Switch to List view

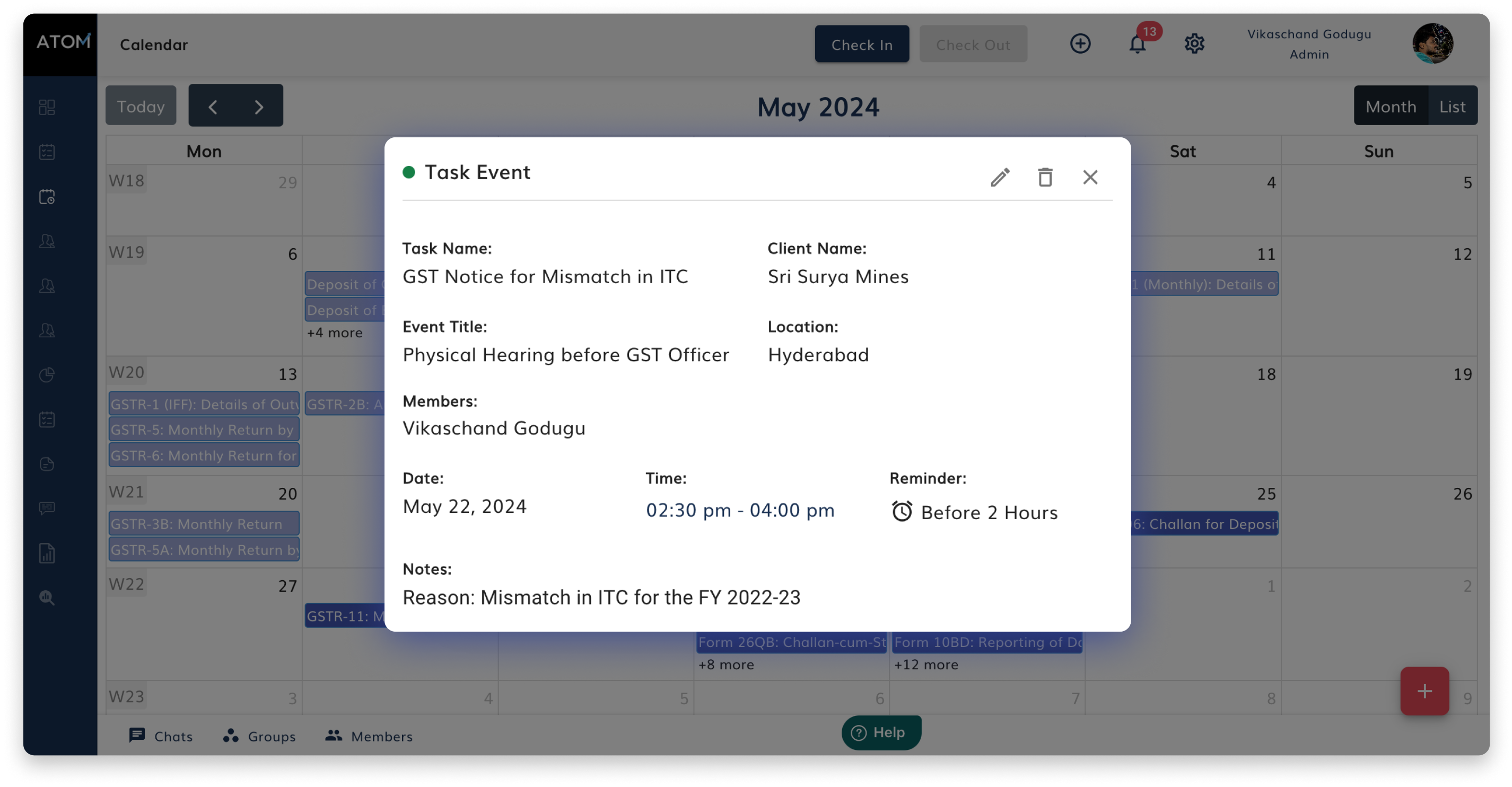pyautogui.click(x=1452, y=106)
